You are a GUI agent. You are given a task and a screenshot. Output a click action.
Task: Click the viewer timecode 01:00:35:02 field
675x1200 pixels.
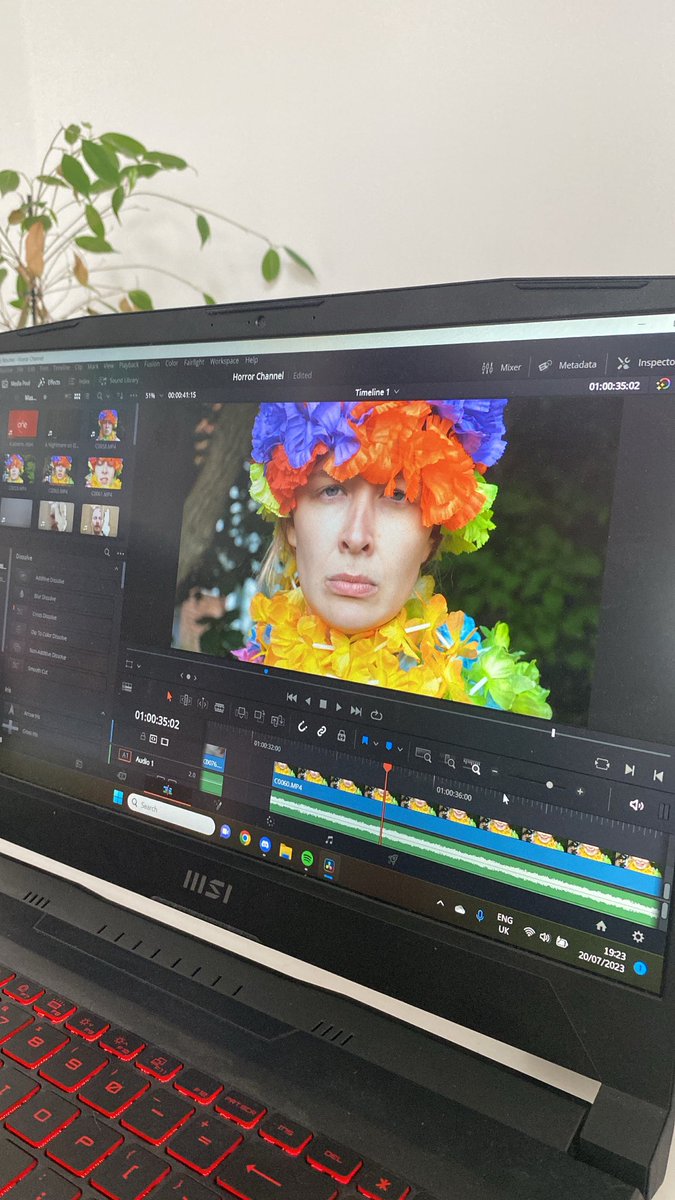pos(614,386)
